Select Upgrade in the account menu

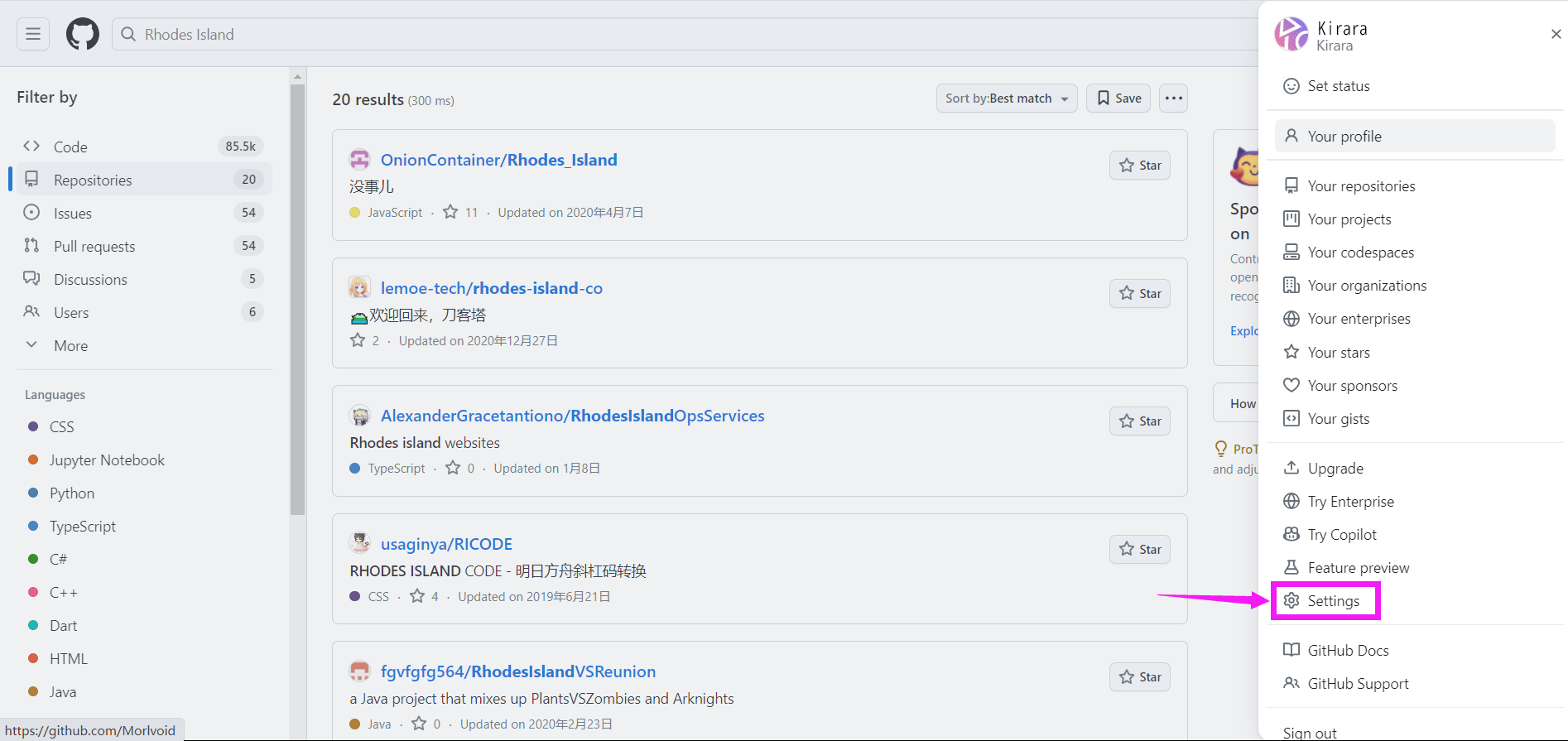[1415, 469]
